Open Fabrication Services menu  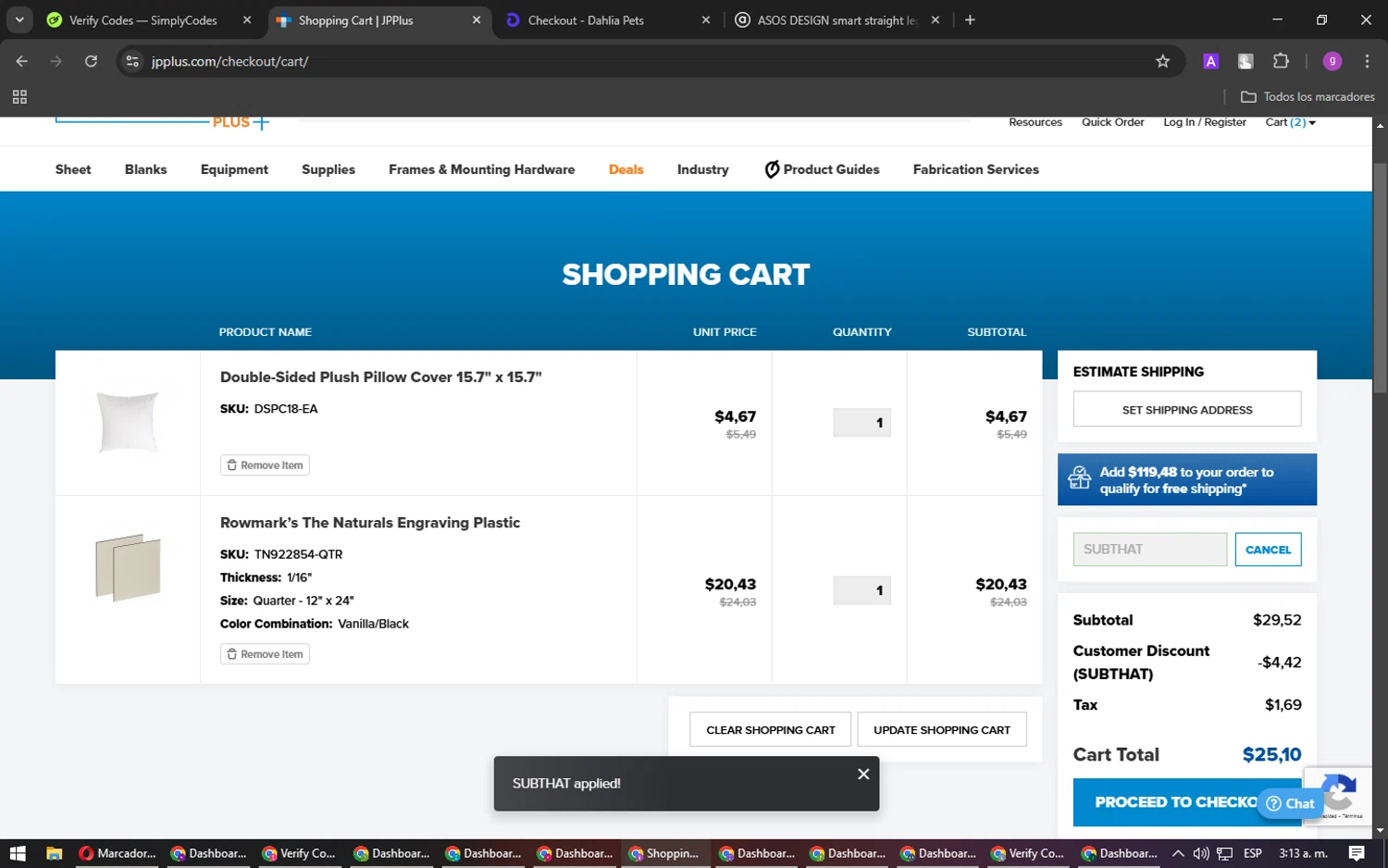click(x=976, y=169)
